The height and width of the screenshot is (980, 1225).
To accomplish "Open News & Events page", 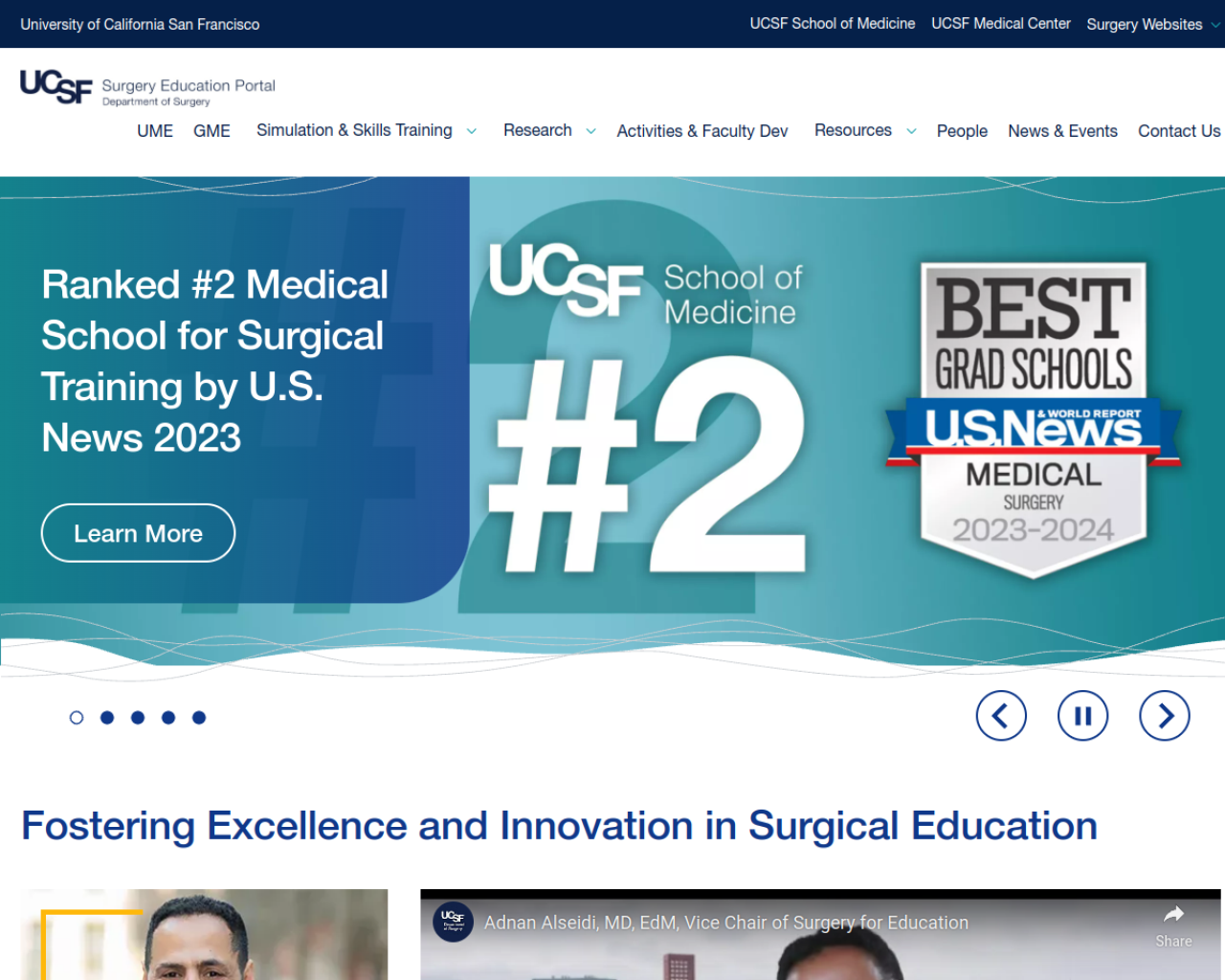I will [1062, 131].
